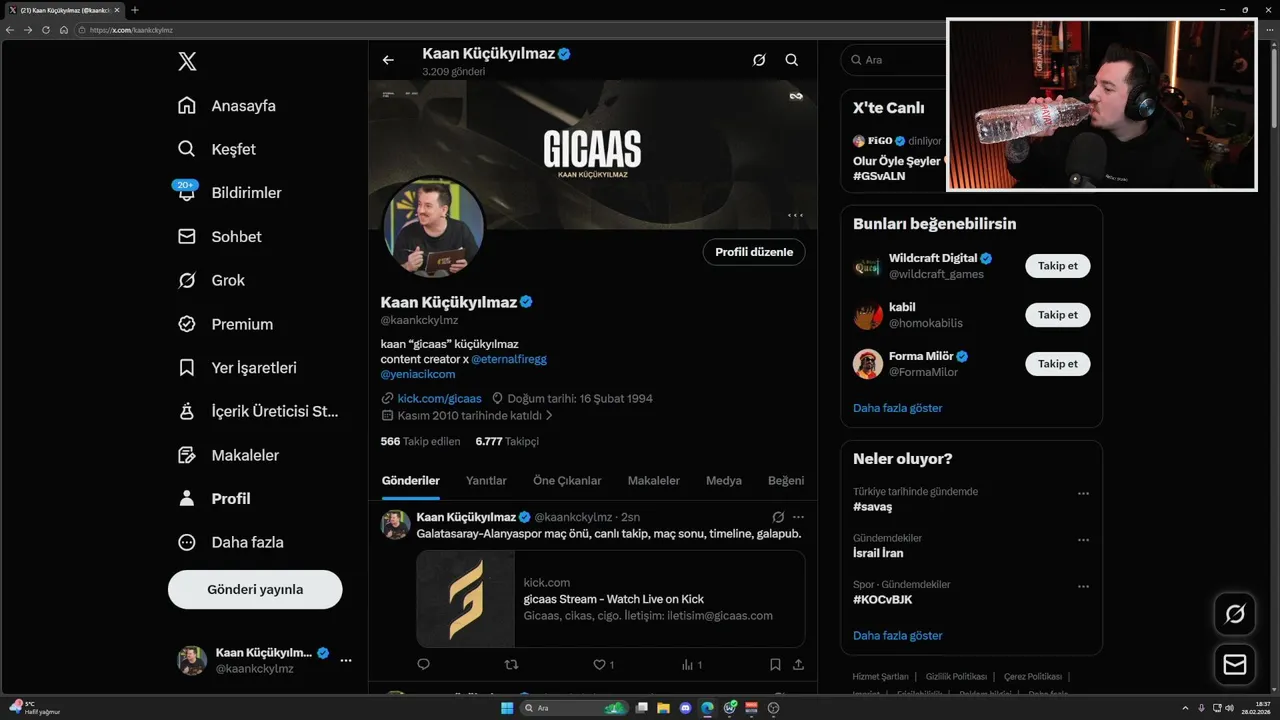Switch to Medya tab

724,481
